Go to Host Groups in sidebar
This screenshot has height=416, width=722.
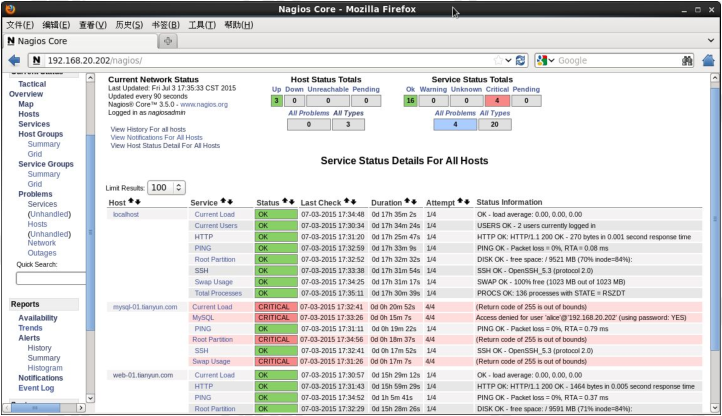pyautogui.click(x=41, y=134)
